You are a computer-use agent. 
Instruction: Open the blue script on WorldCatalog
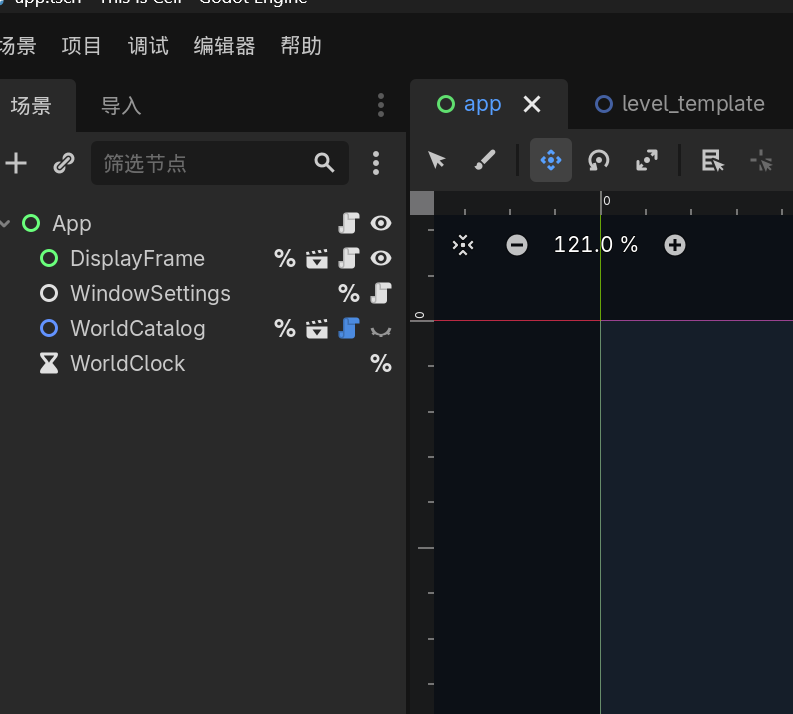tap(349, 328)
